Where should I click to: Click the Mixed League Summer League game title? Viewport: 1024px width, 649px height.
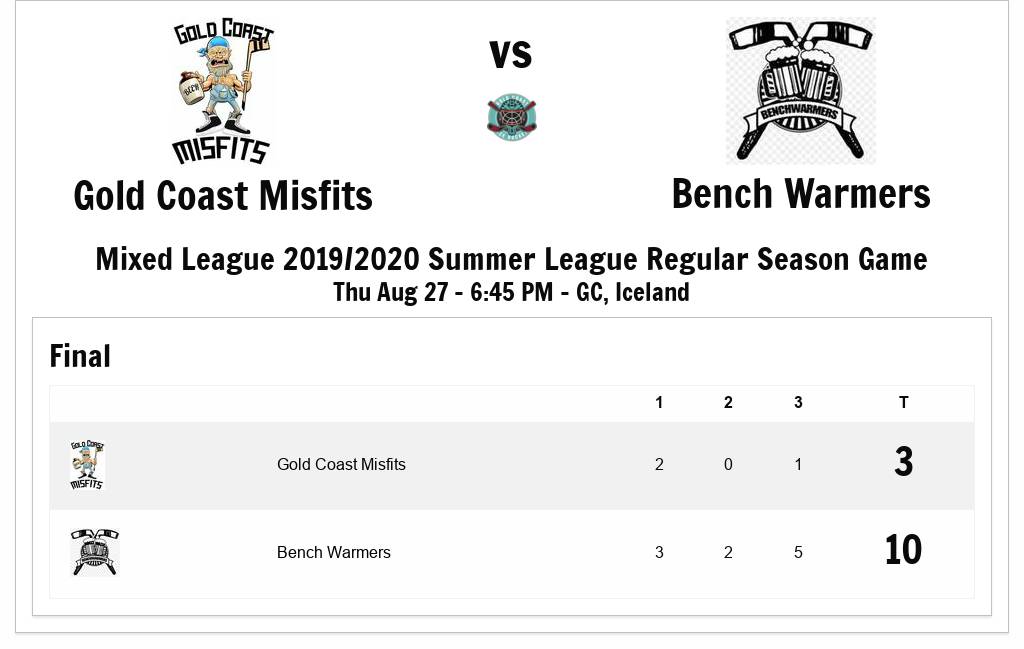511,259
